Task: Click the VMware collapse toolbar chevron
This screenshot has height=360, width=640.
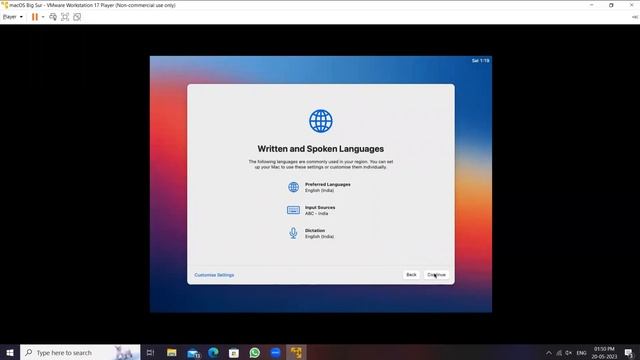Action: [635, 17]
